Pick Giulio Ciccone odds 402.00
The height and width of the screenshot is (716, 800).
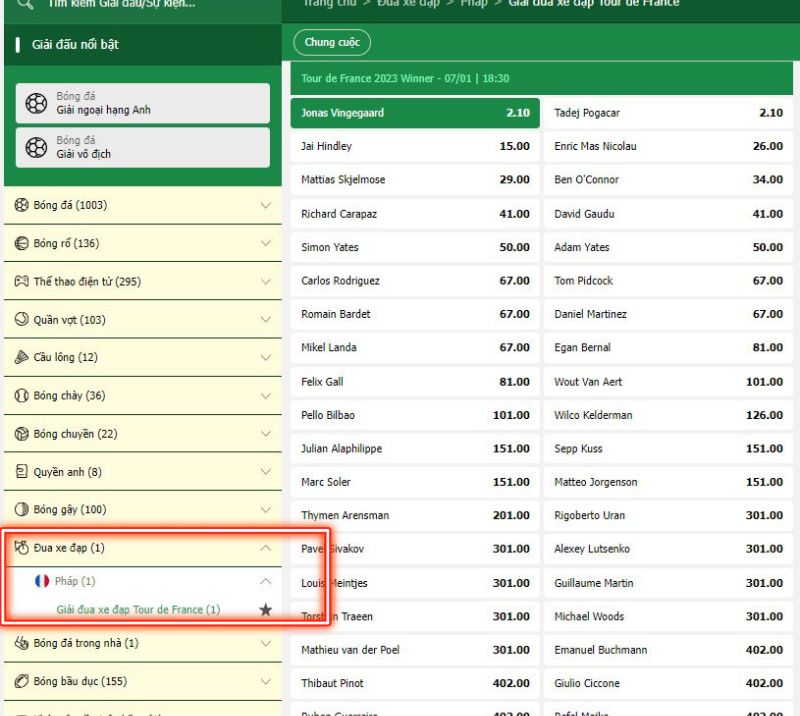[668, 683]
